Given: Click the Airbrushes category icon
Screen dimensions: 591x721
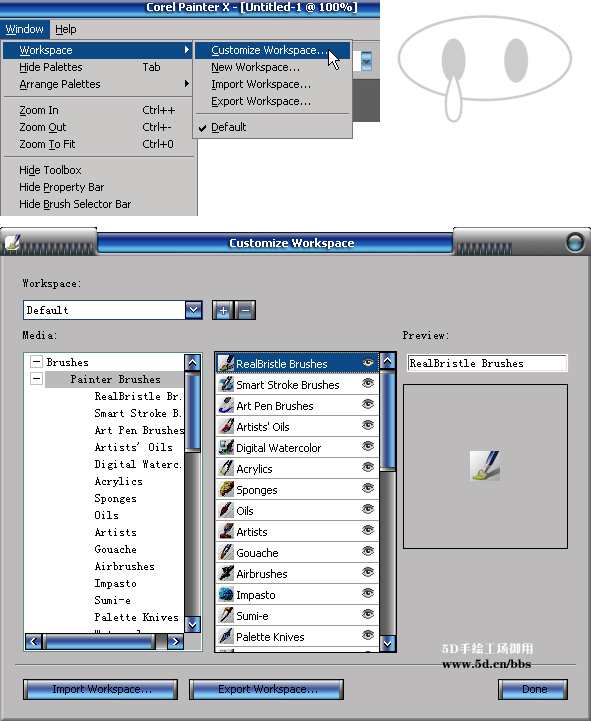Looking at the screenshot, I should (226, 573).
